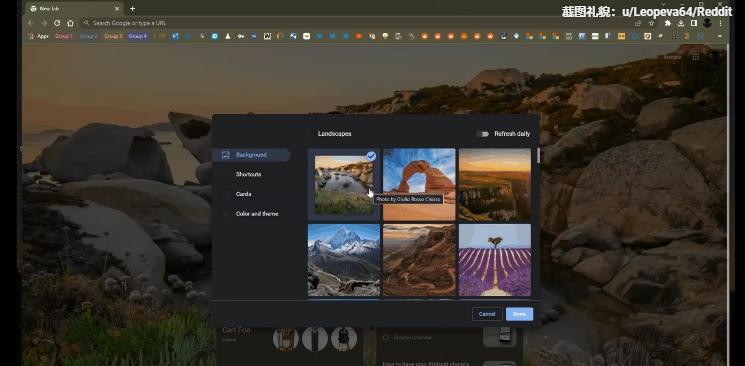Open first product image in cart card

[286, 338]
